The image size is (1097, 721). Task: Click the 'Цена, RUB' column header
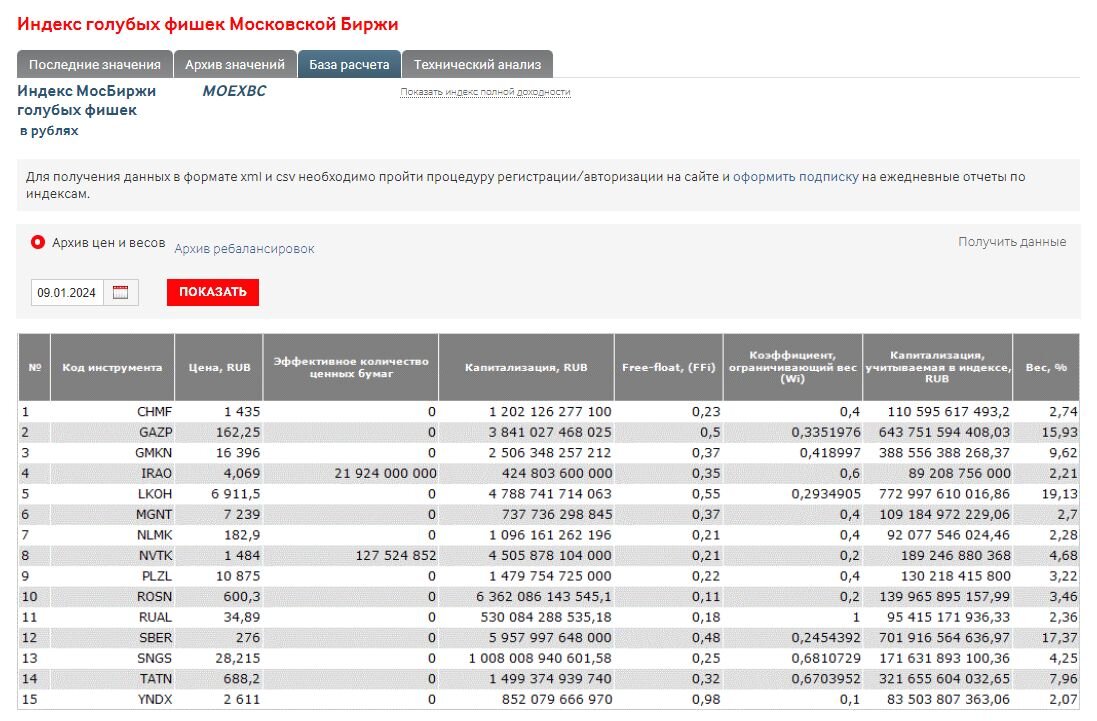[218, 368]
